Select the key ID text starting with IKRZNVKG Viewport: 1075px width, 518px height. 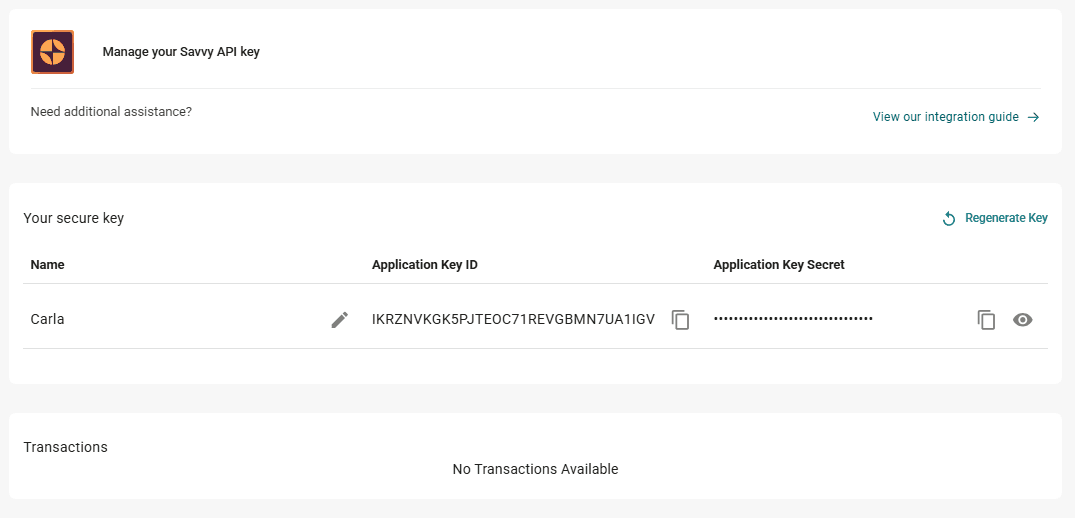click(513, 320)
